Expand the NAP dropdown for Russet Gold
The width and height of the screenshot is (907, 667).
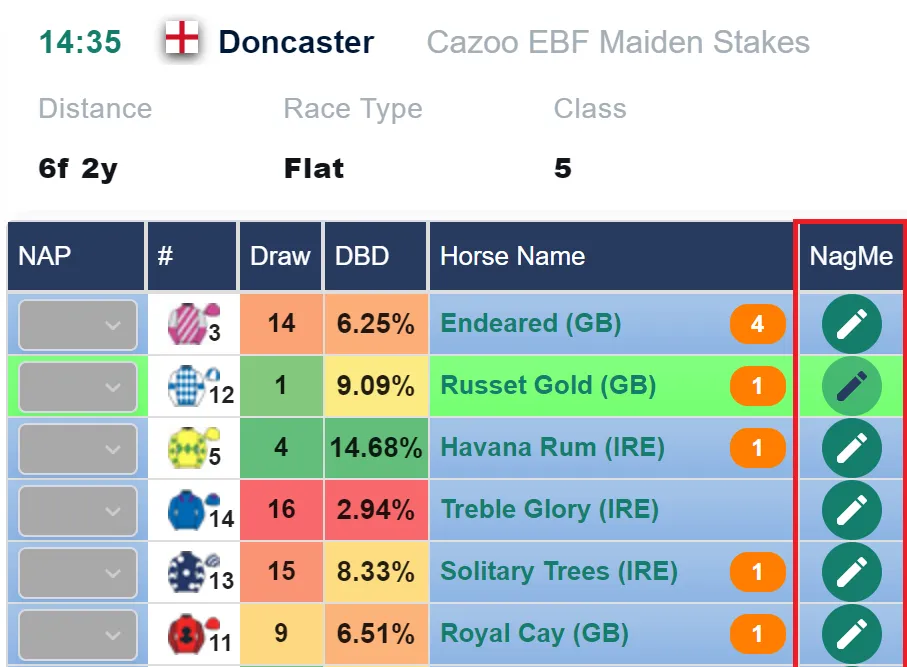click(78, 386)
